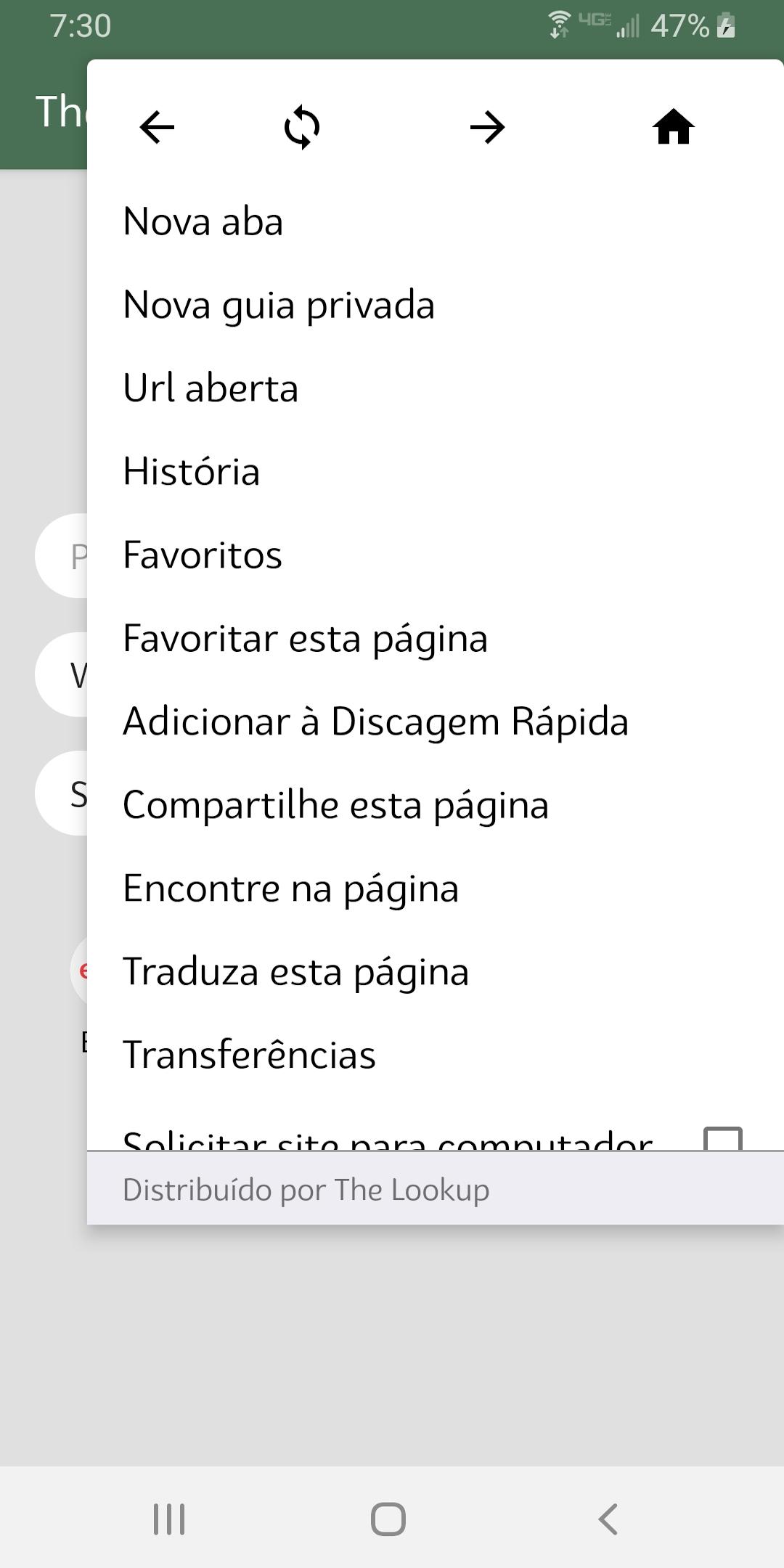Select Encontre na página
Viewport: 784px width, 1568px height.
[x=290, y=889]
